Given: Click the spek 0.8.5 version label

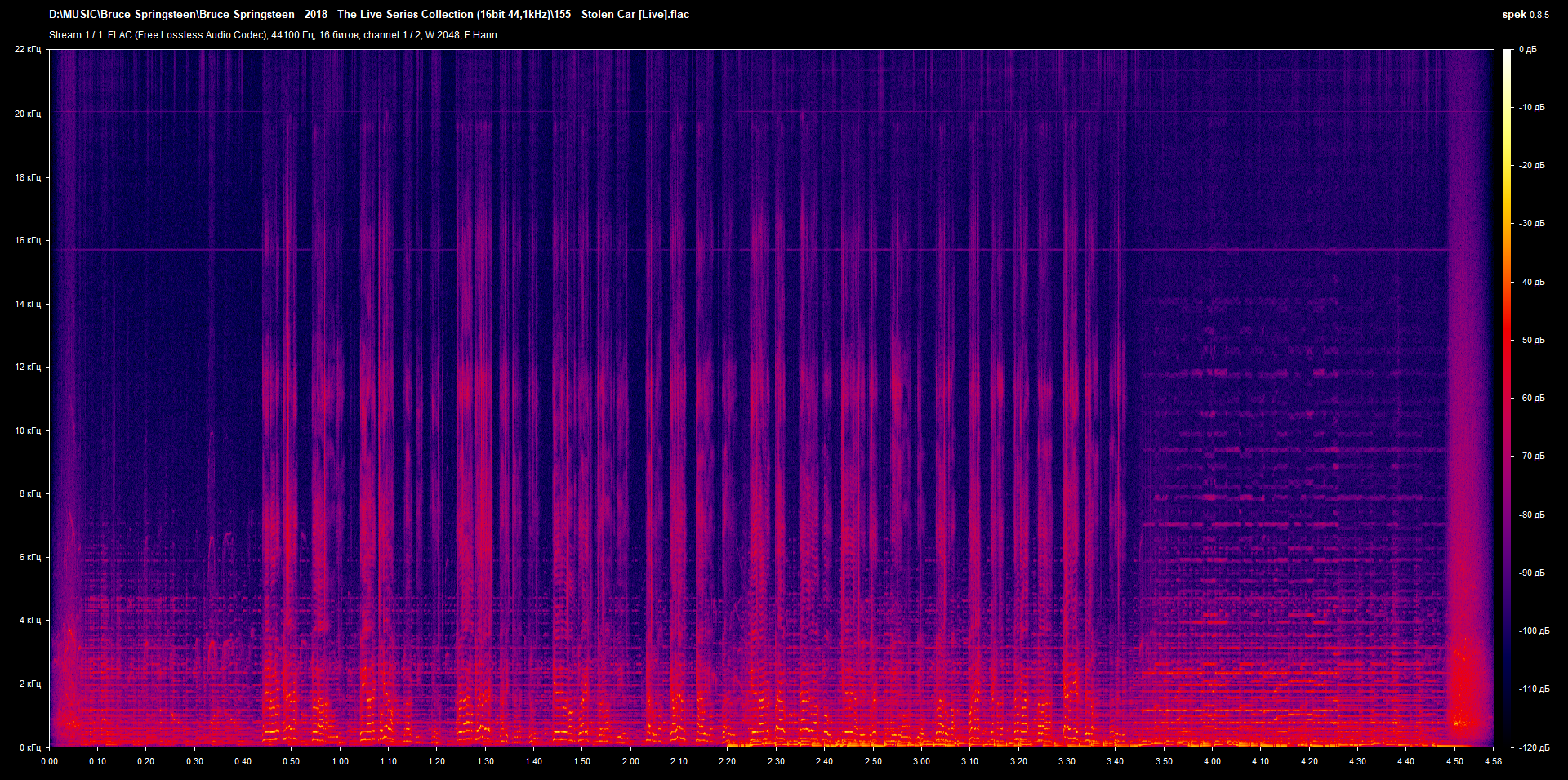Looking at the screenshot, I should click(x=1525, y=15).
